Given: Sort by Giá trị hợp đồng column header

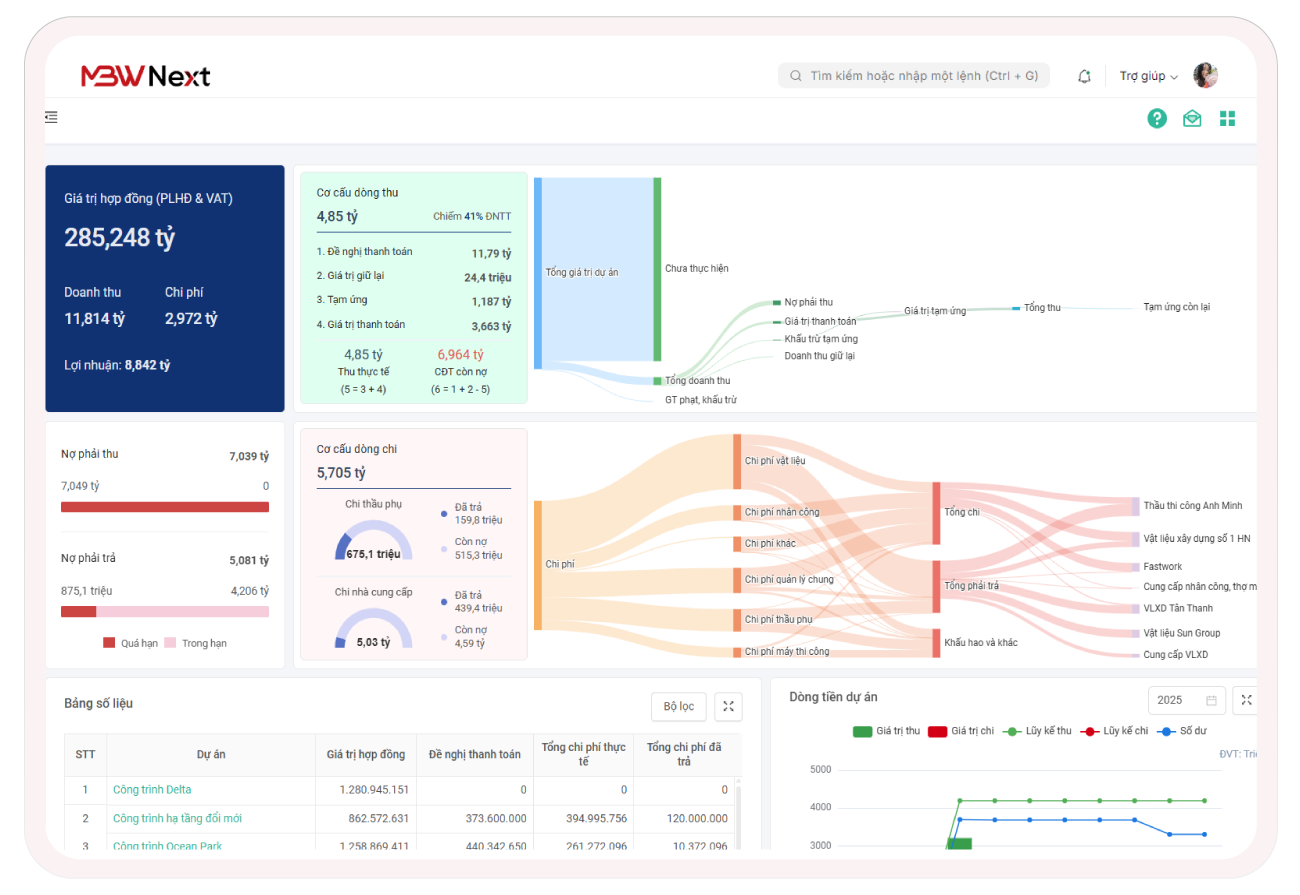Looking at the screenshot, I should click(x=366, y=754).
